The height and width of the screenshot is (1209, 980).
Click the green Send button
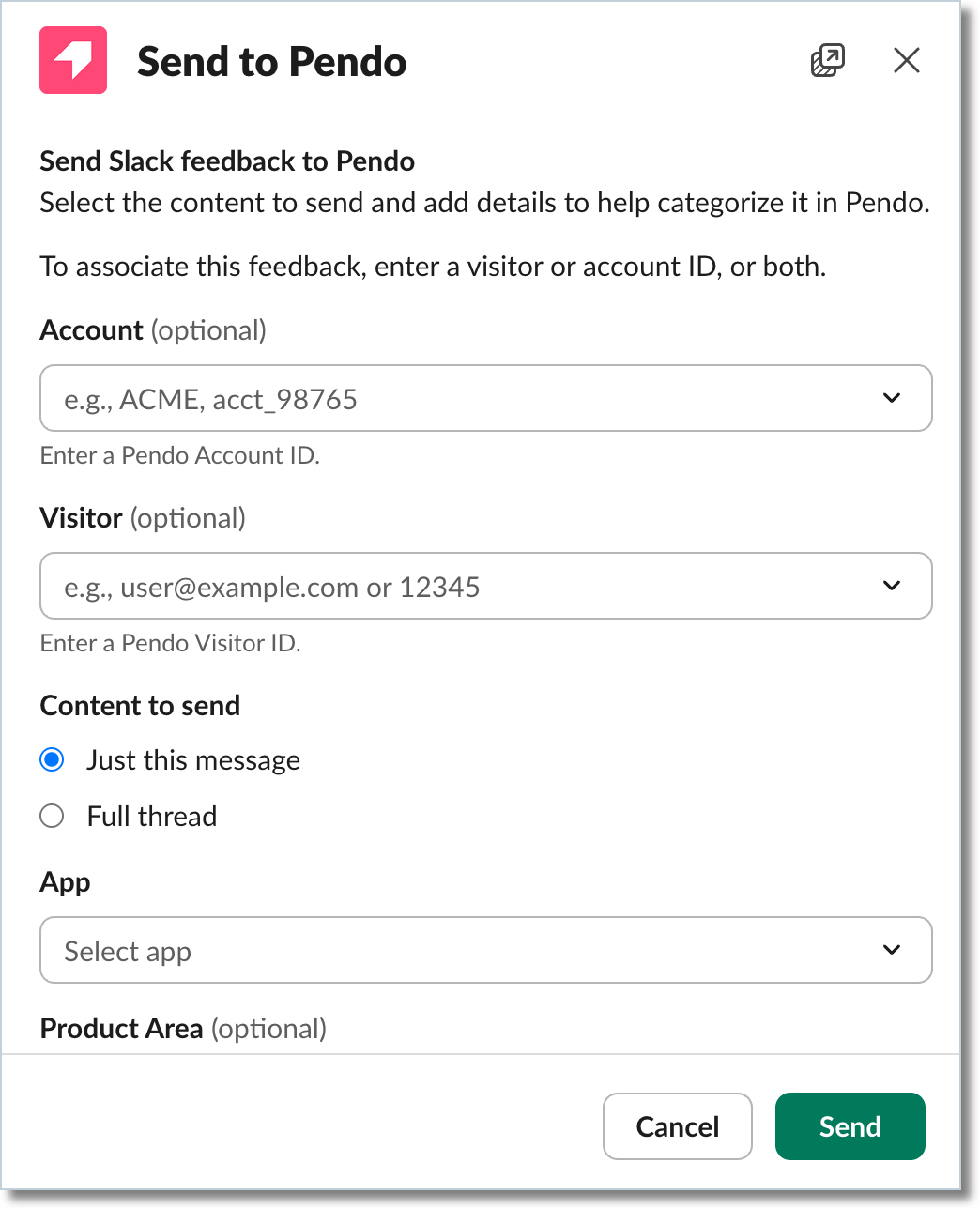pyautogui.click(x=850, y=1126)
